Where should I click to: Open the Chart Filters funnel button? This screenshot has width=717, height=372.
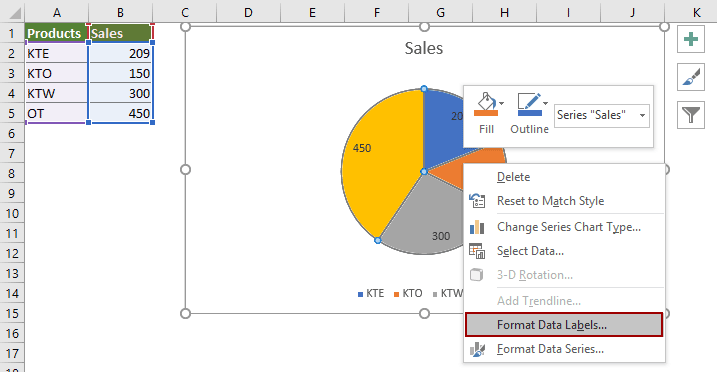coord(690,115)
